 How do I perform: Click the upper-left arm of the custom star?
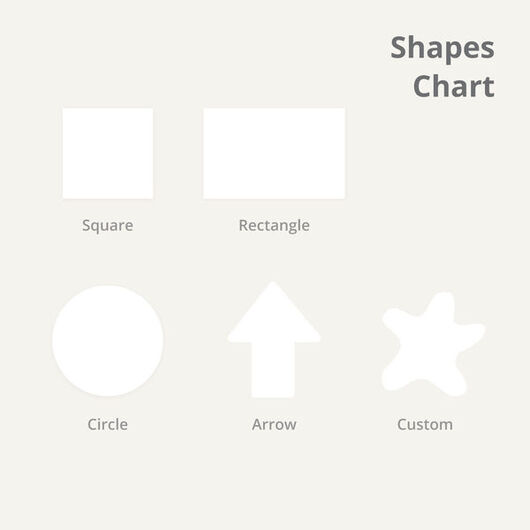click(397, 318)
